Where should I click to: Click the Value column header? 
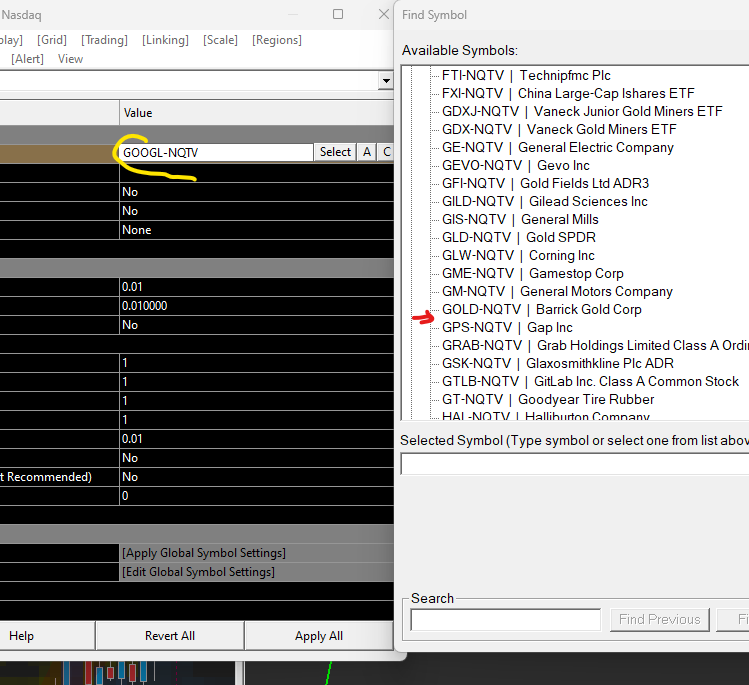tap(257, 113)
